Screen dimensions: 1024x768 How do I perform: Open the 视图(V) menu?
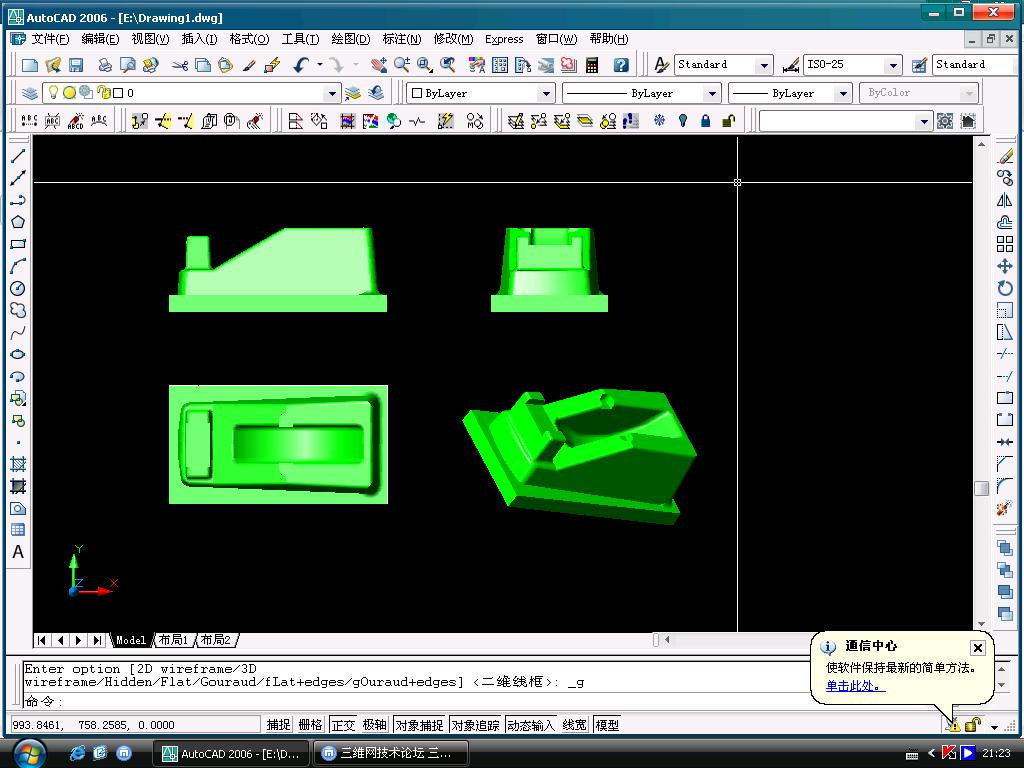click(150, 39)
